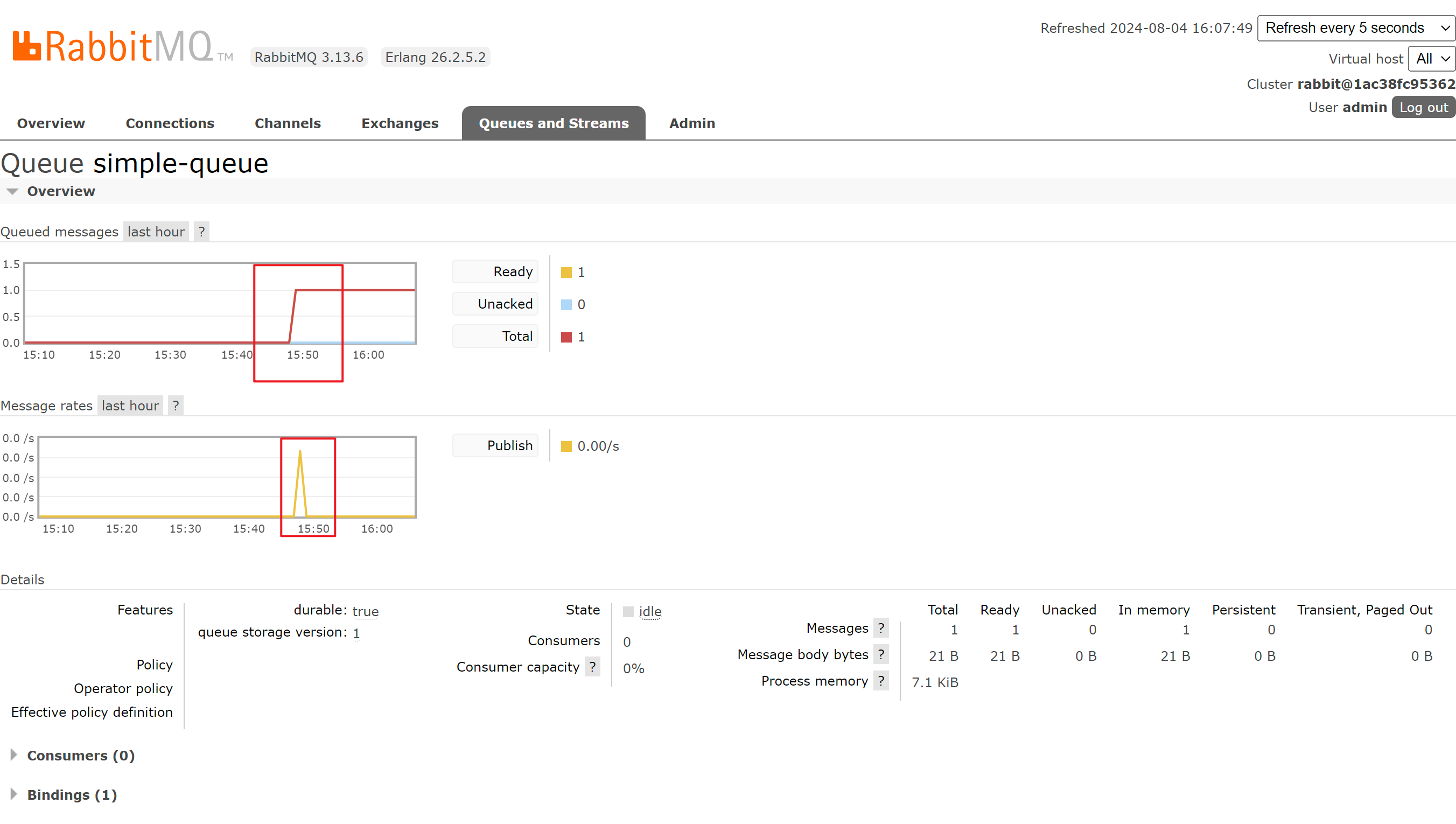Viewport: 1456px width, 824px height.
Task: Click the Persistent column header
Action: (1243, 610)
